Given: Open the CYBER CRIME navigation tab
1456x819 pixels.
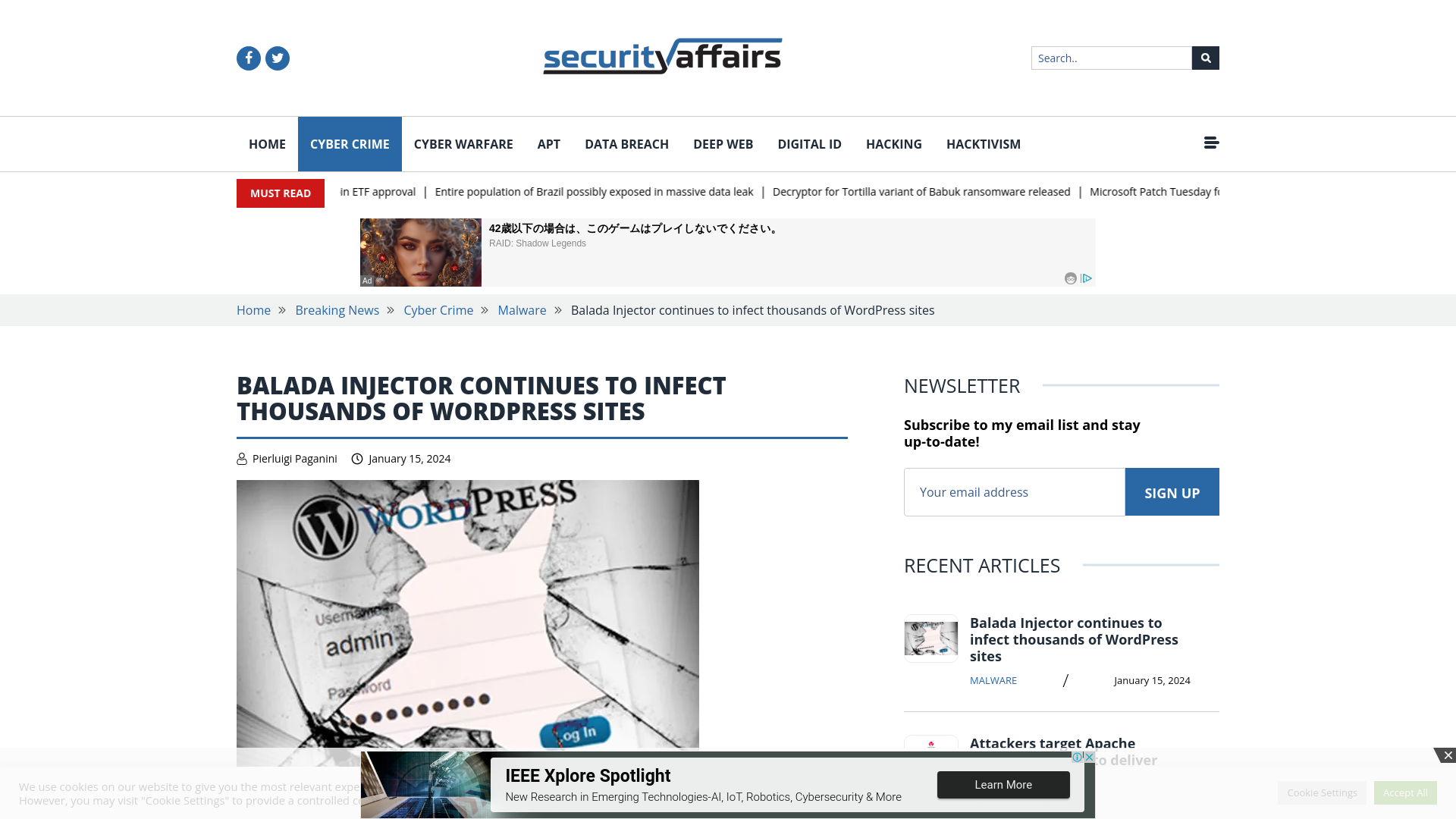Looking at the screenshot, I should tap(349, 143).
